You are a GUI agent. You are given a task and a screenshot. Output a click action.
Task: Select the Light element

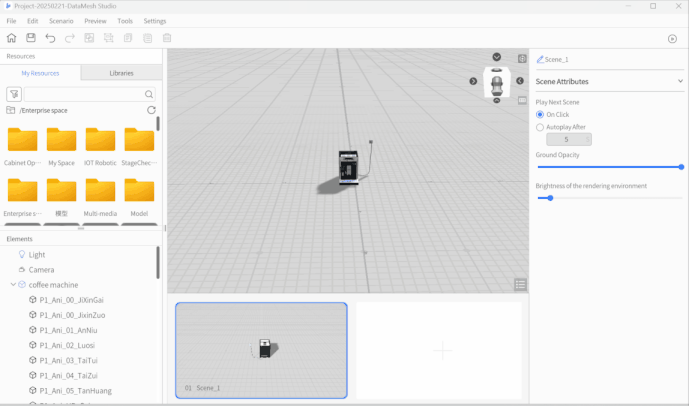[37, 255]
